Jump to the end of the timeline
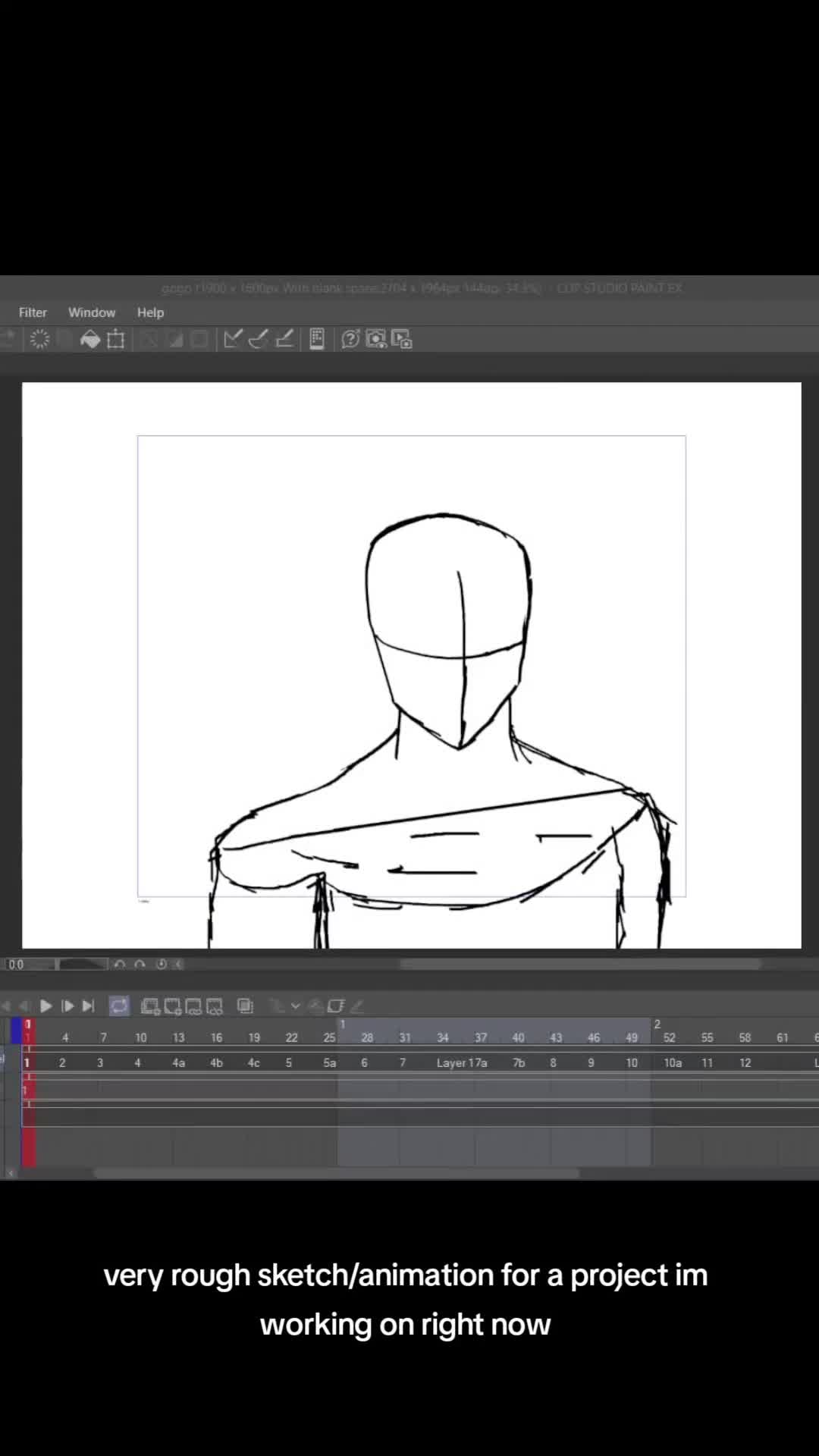Screen dimensions: 819x1456 pos(89,1006)
